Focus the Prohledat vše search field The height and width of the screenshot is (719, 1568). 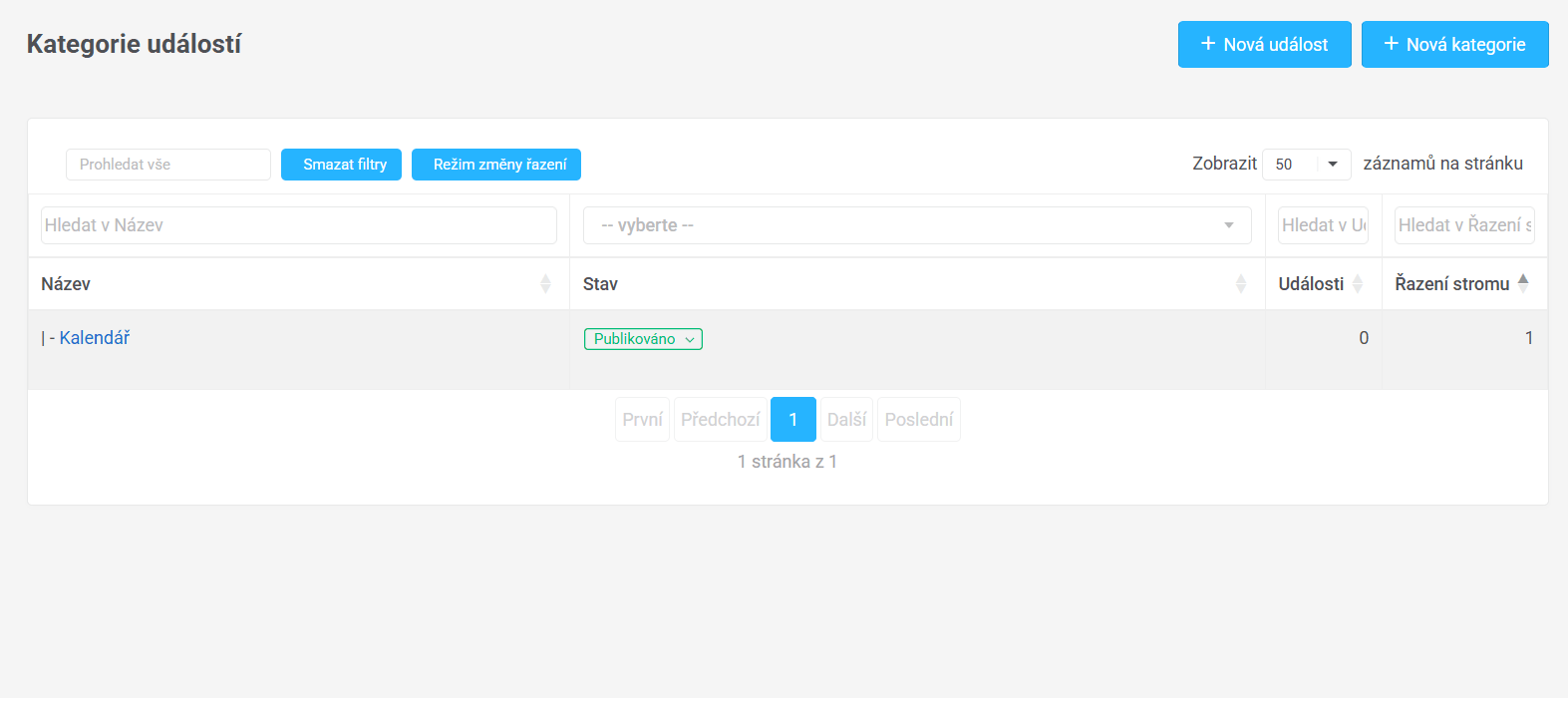point(167,165)
